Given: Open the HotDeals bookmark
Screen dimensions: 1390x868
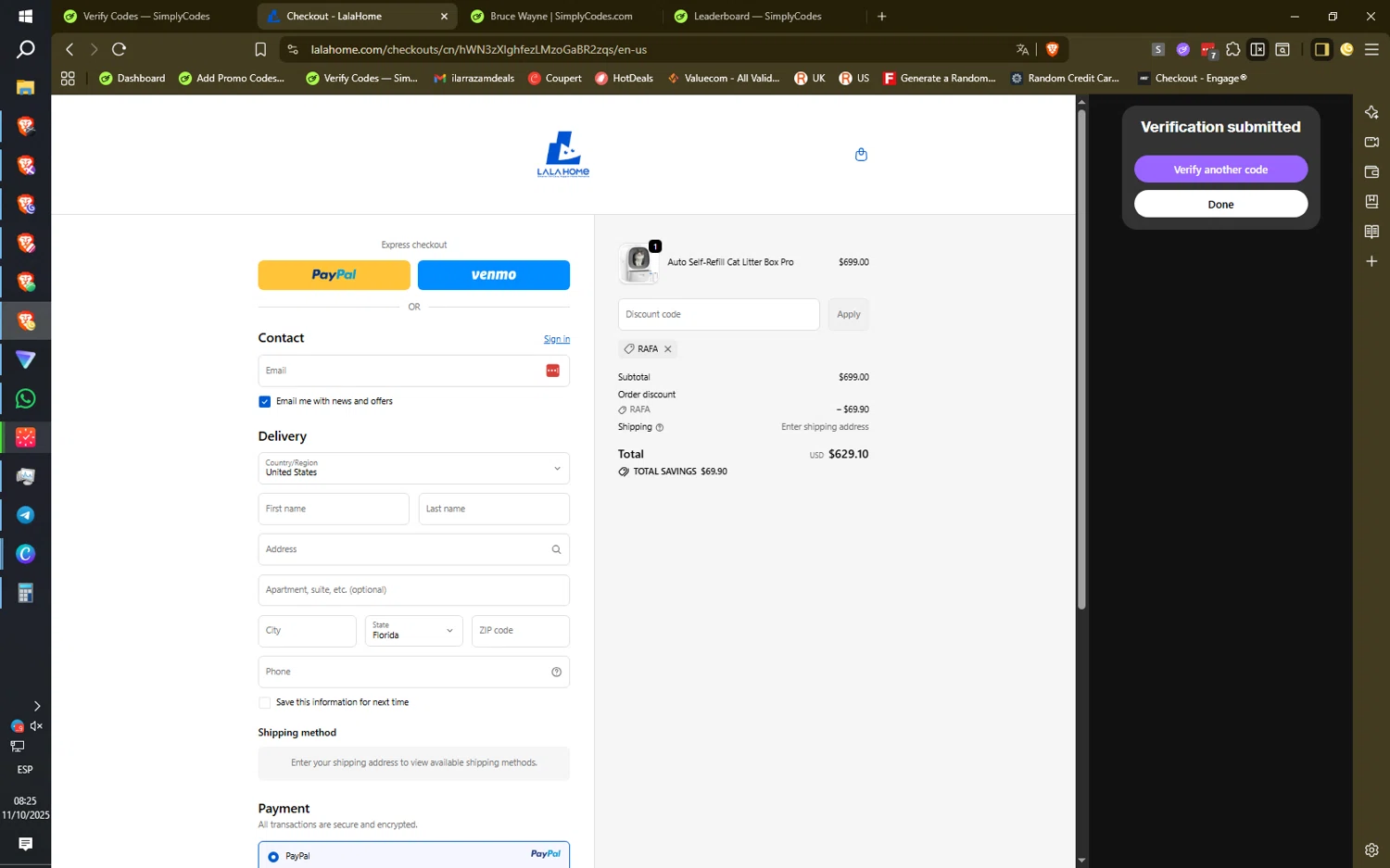Looking at the screenshot, I should [x=624, y=78].
